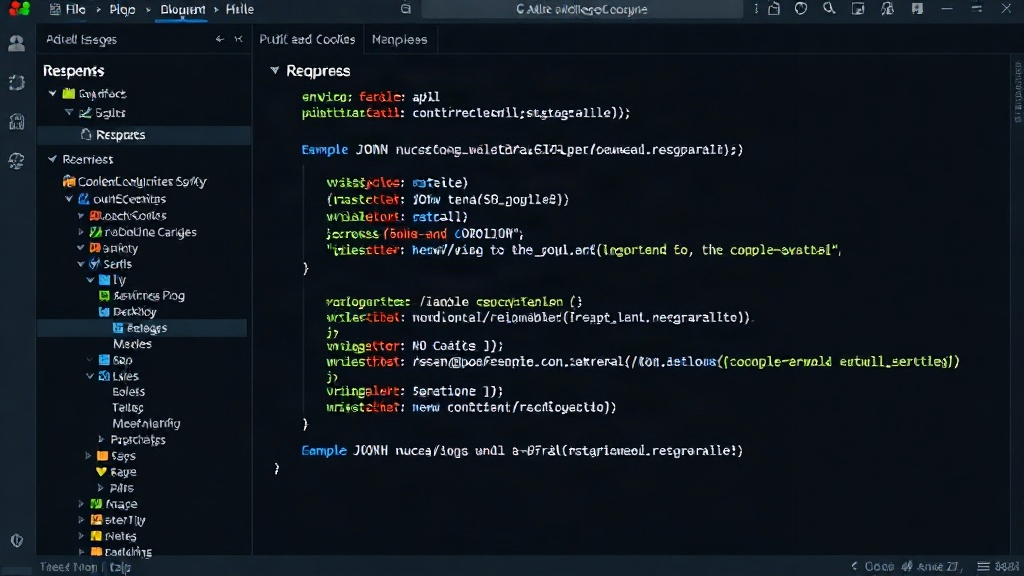Open the puzzle-piece extensions sidebar icon

coord(16,82)
